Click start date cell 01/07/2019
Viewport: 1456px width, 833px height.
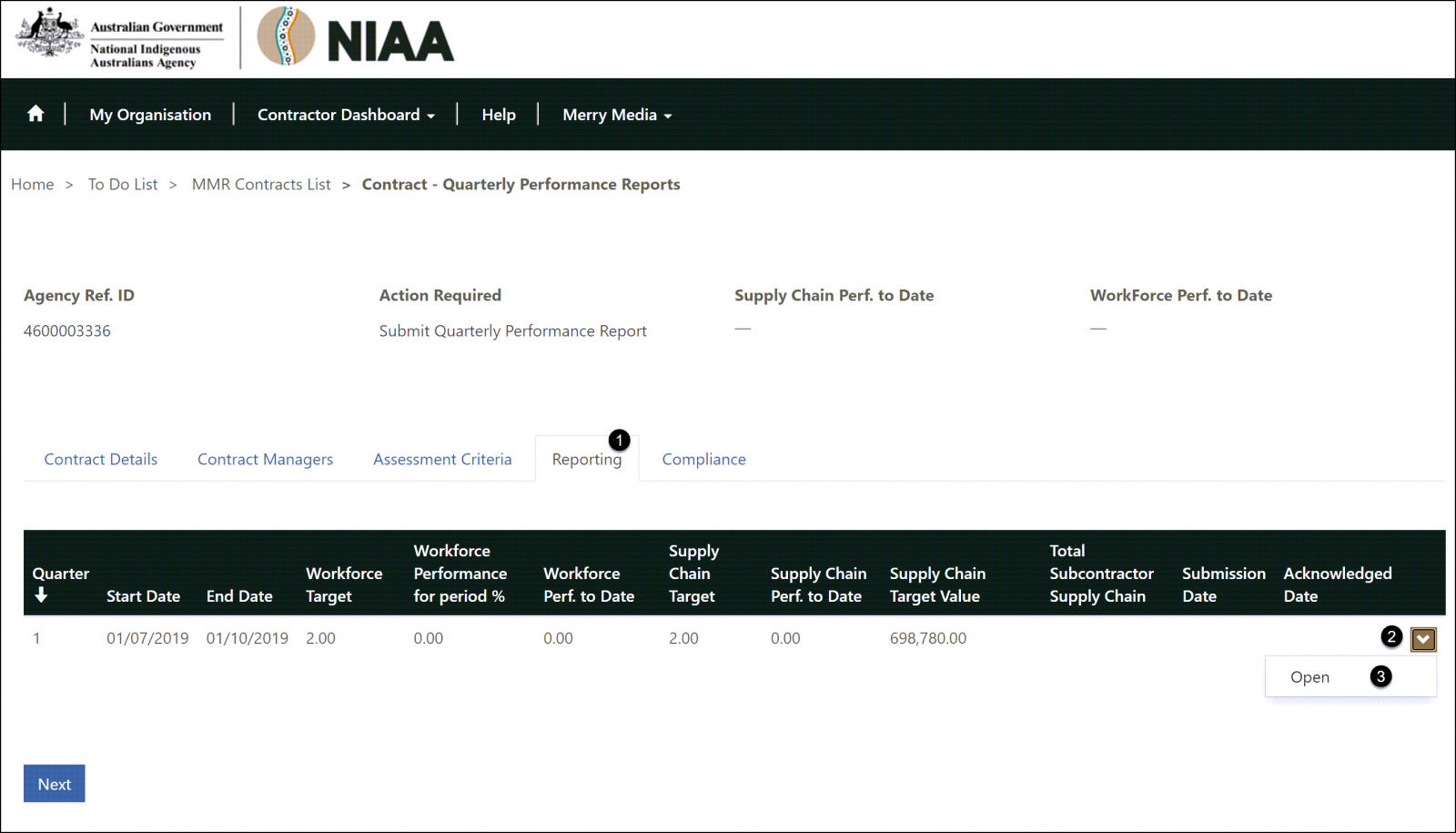click(x=147, y=639)
